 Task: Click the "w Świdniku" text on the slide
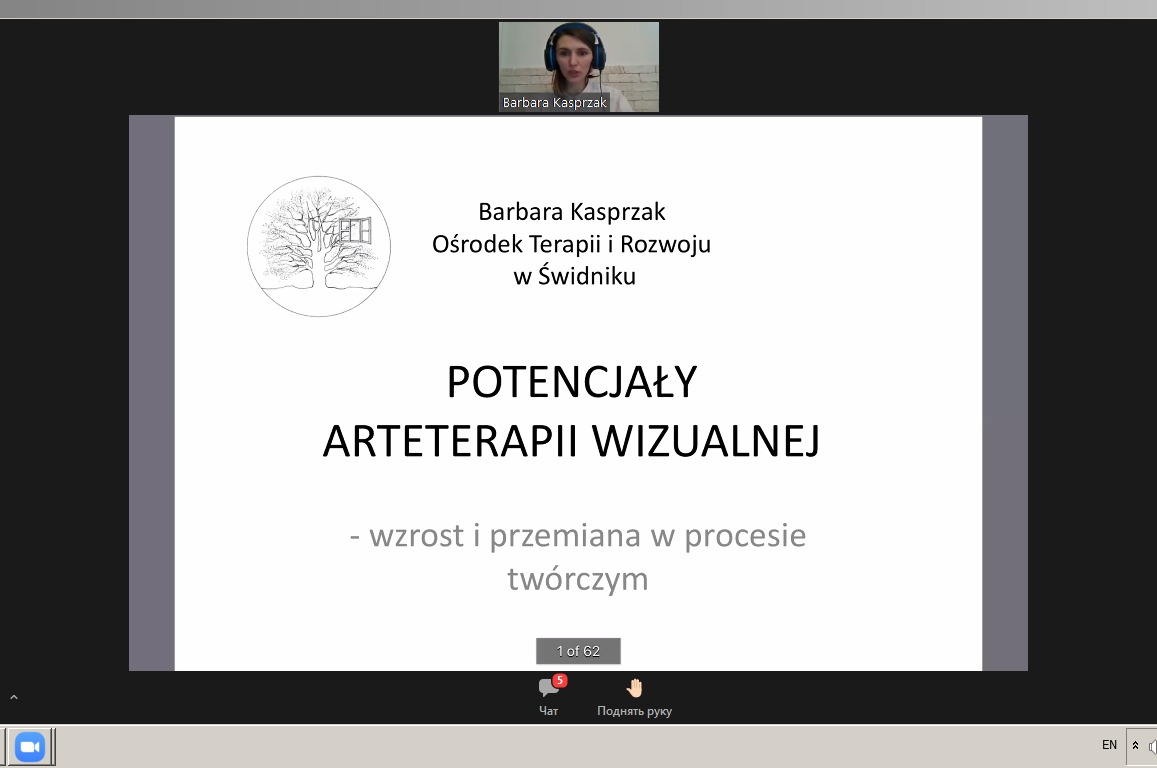pyautogui.click(x=574, y=277)
